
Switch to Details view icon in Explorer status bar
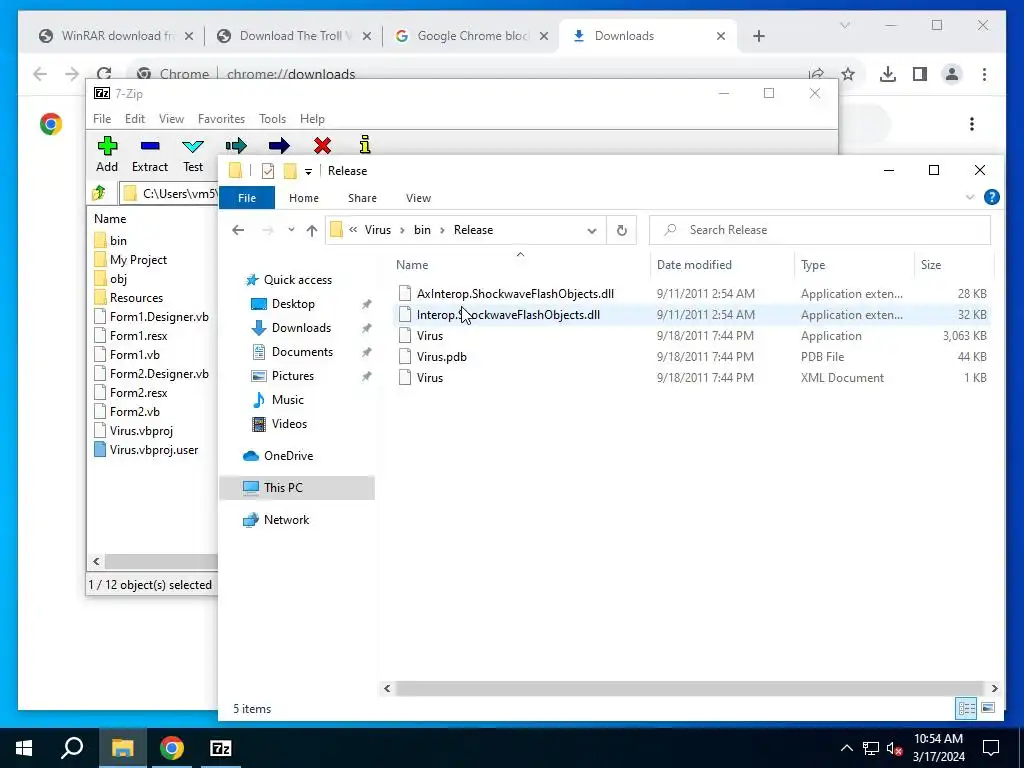[x=967, y=708]
